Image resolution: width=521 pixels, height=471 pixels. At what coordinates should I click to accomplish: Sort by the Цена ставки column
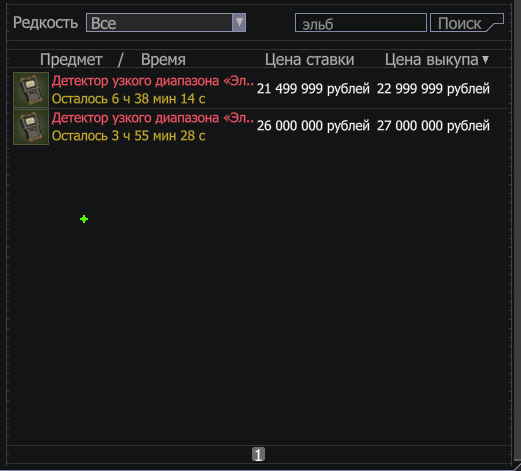click(309, 60)
